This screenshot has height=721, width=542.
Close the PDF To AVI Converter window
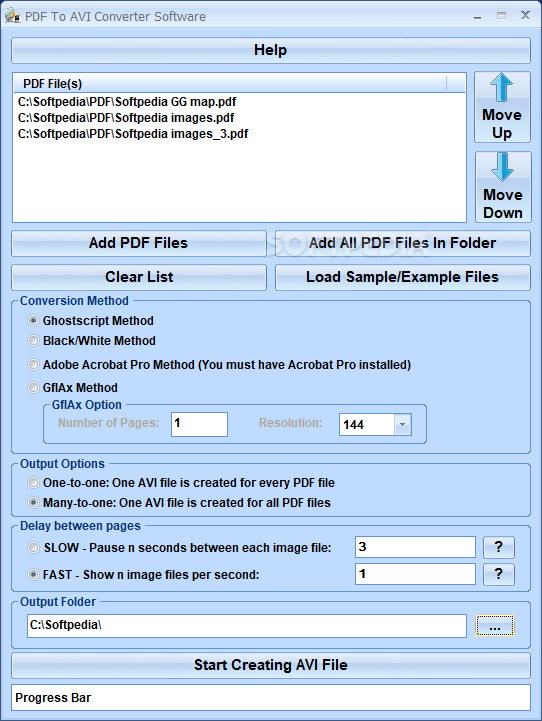point(525,15)
